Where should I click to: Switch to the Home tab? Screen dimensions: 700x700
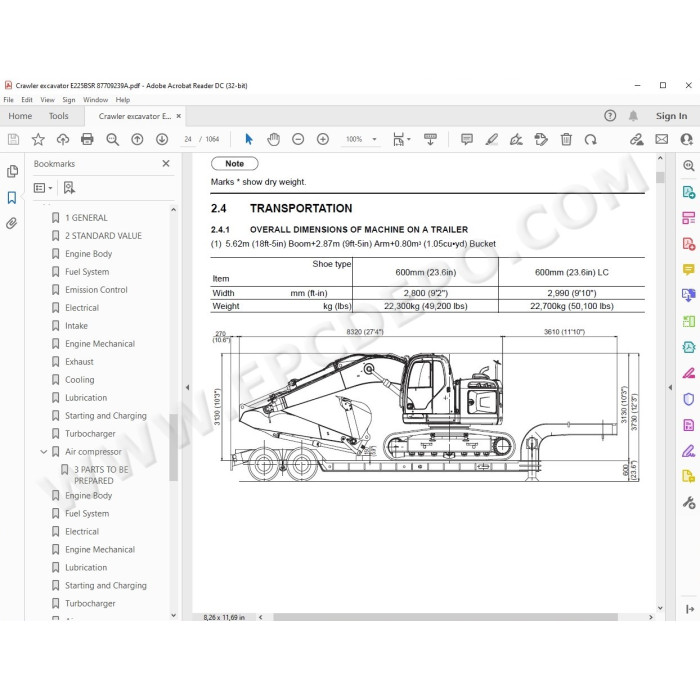coord(20,116)
